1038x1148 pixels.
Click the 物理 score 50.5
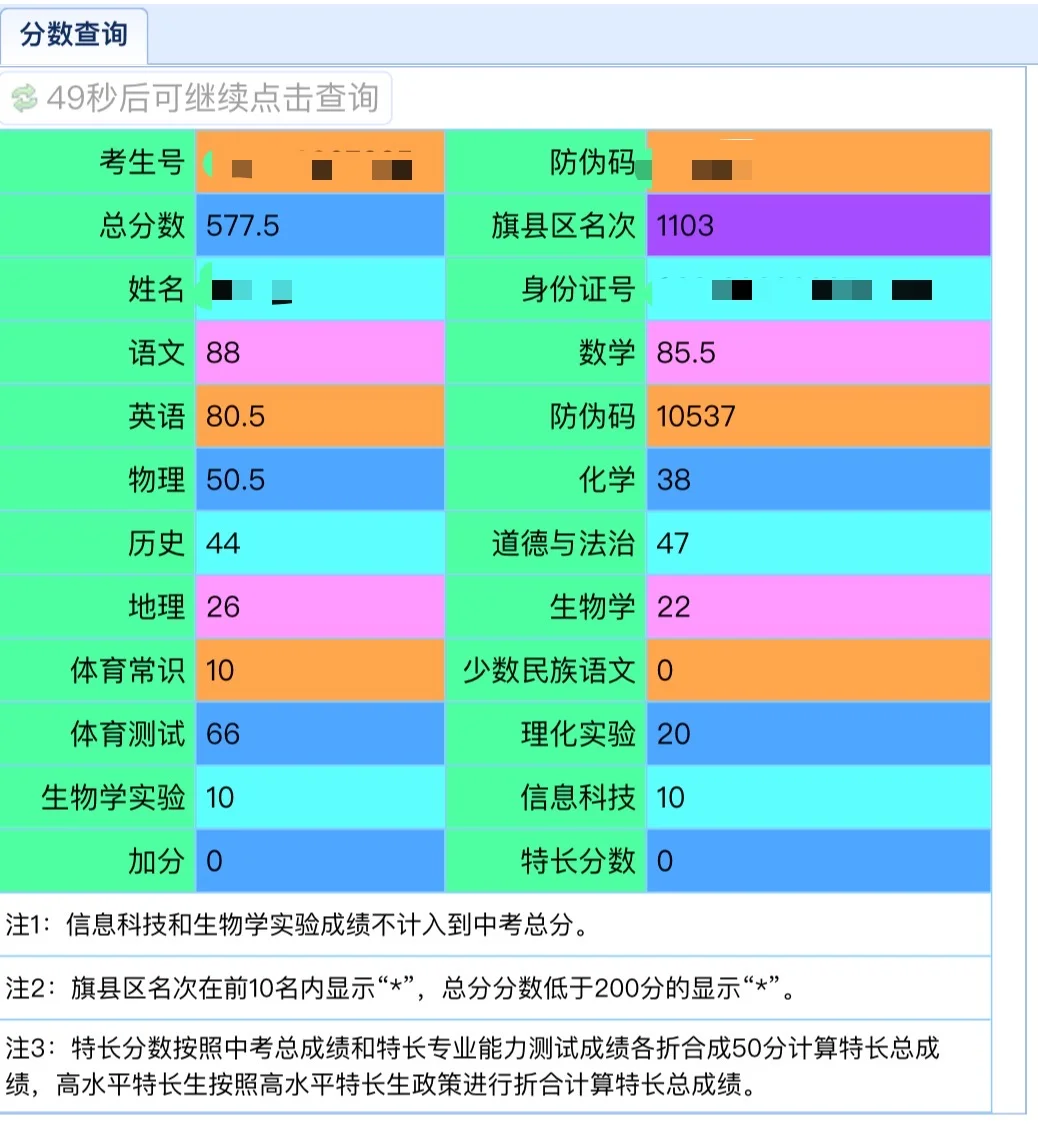click(x=235, y=480)
